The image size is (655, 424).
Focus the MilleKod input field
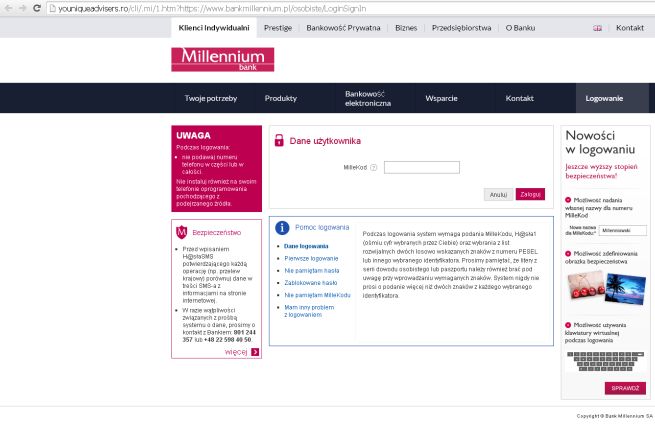tap(422, 168)
